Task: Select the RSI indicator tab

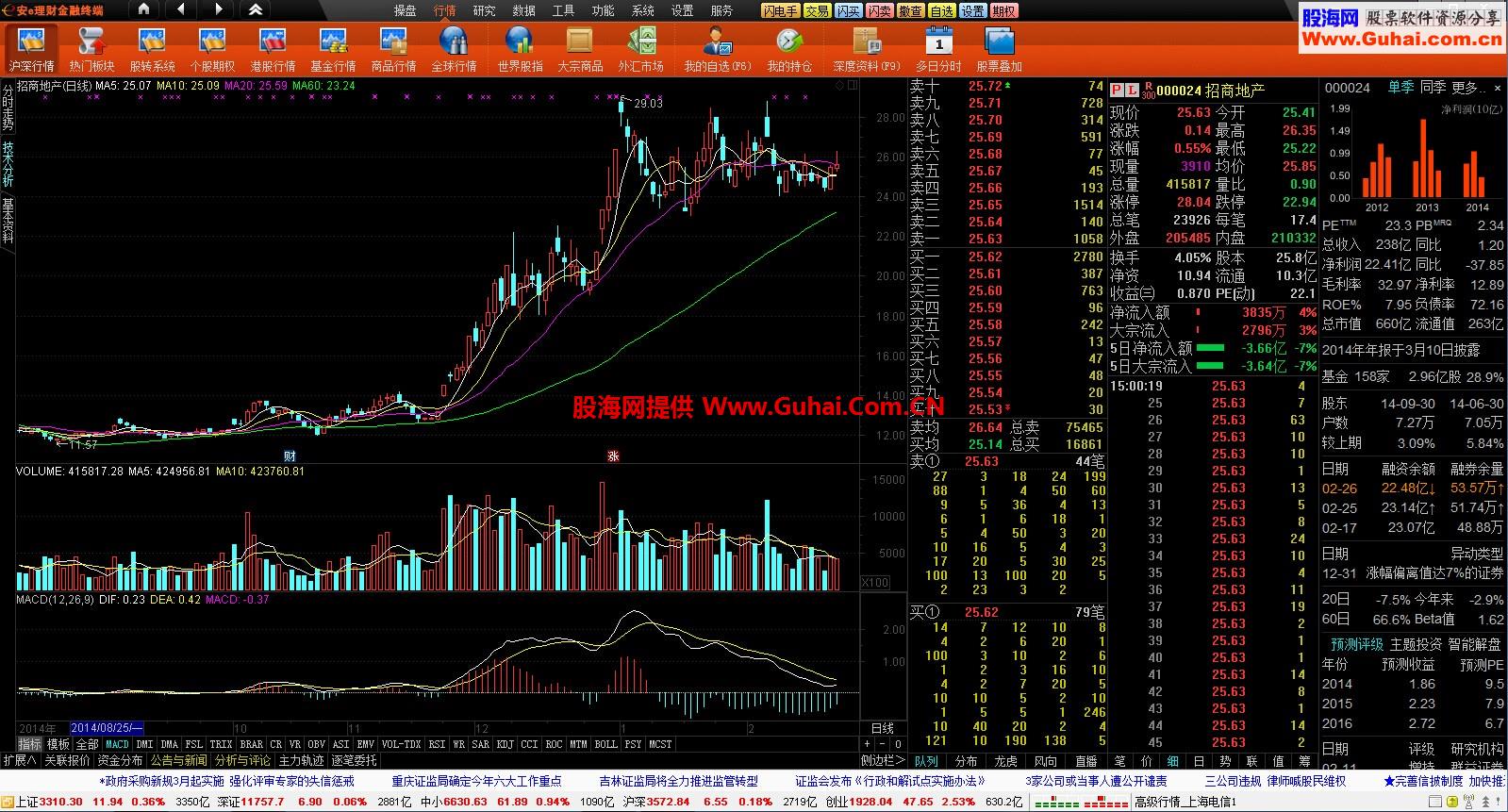Action: point(437,744)
